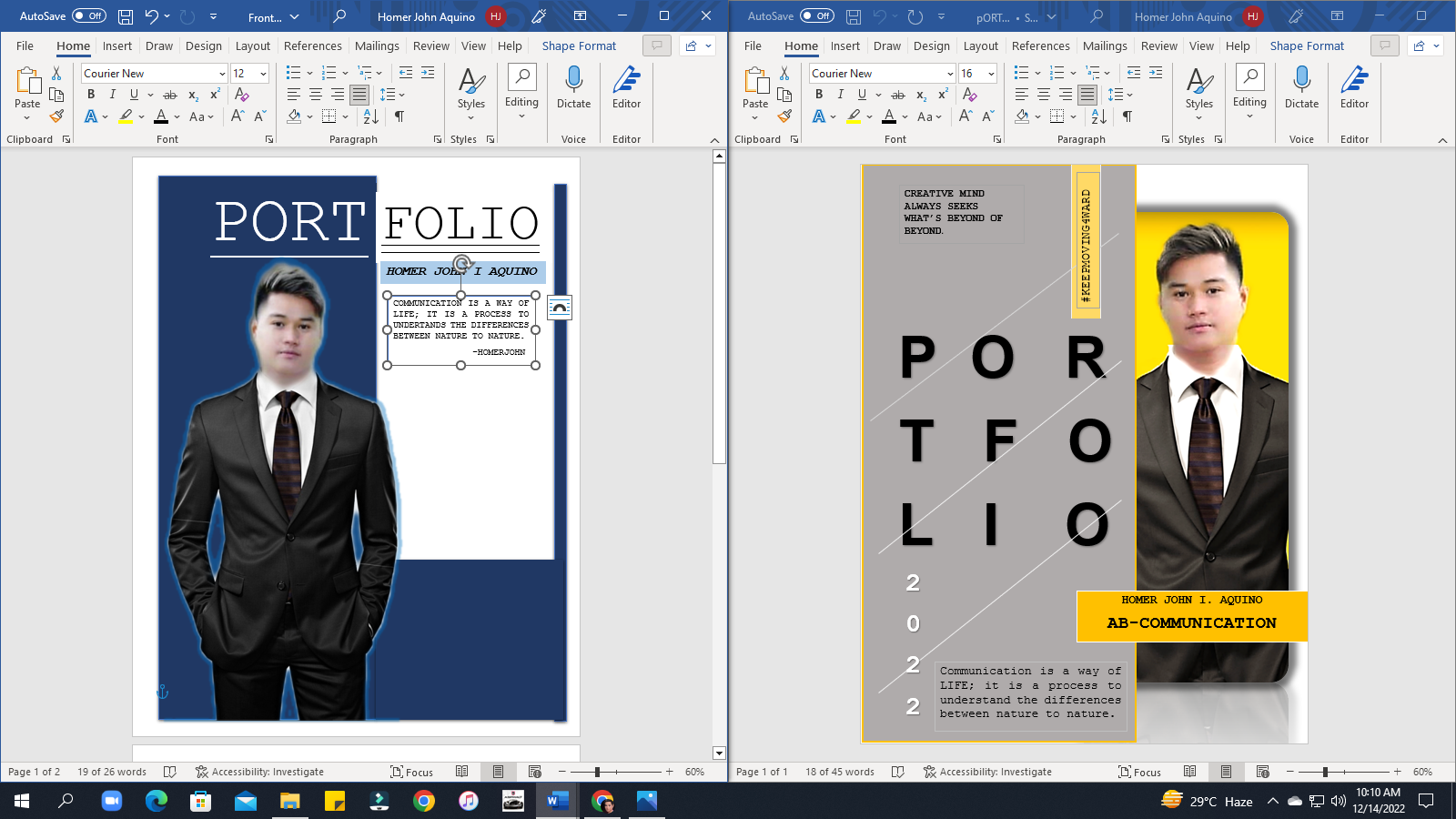Toggle AutoSave switch in right Word window
1456x819 pixels.
(816, 16)
